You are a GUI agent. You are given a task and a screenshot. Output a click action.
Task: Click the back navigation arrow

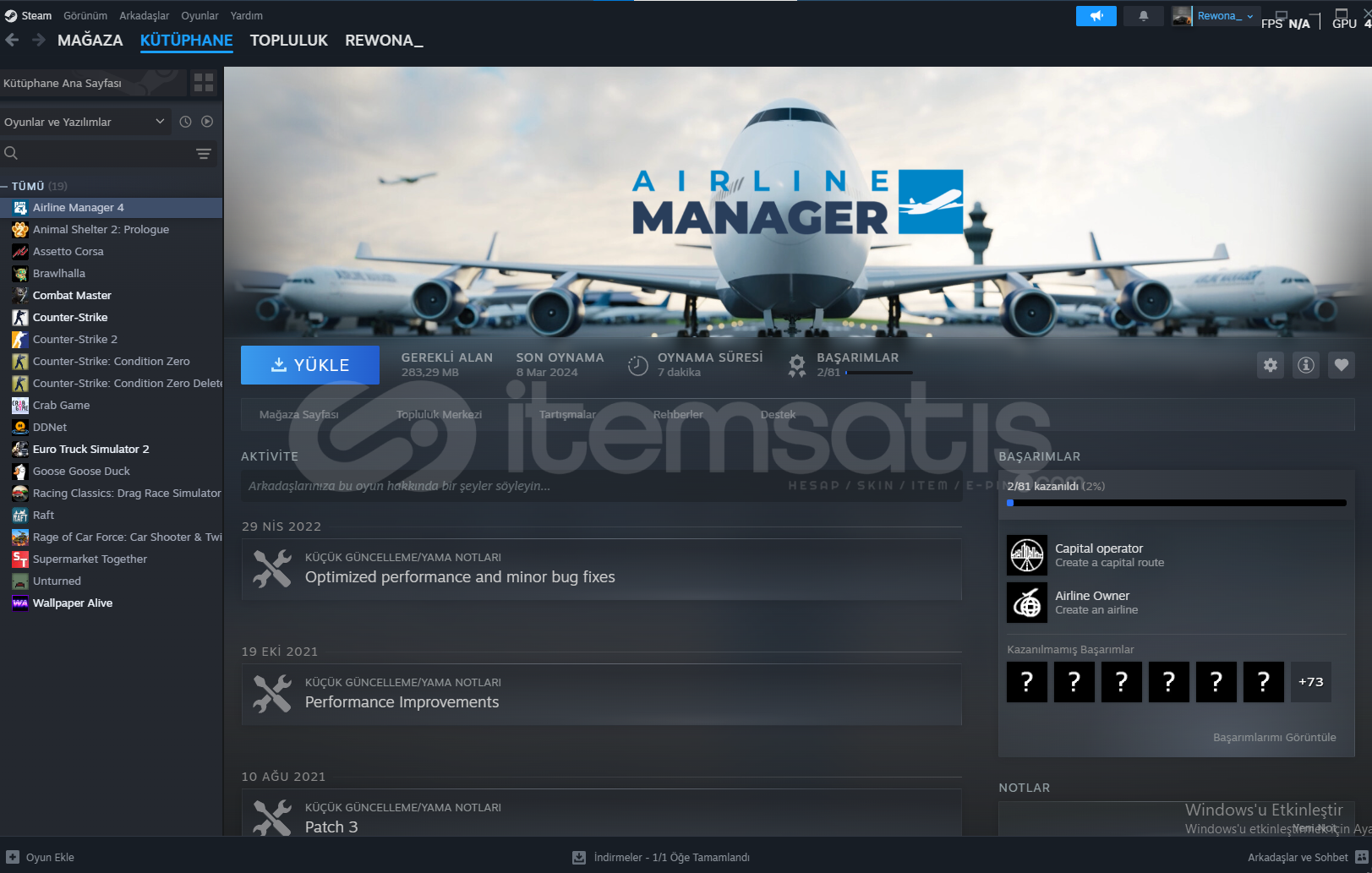pyautogui.click(x=12, y=40)
